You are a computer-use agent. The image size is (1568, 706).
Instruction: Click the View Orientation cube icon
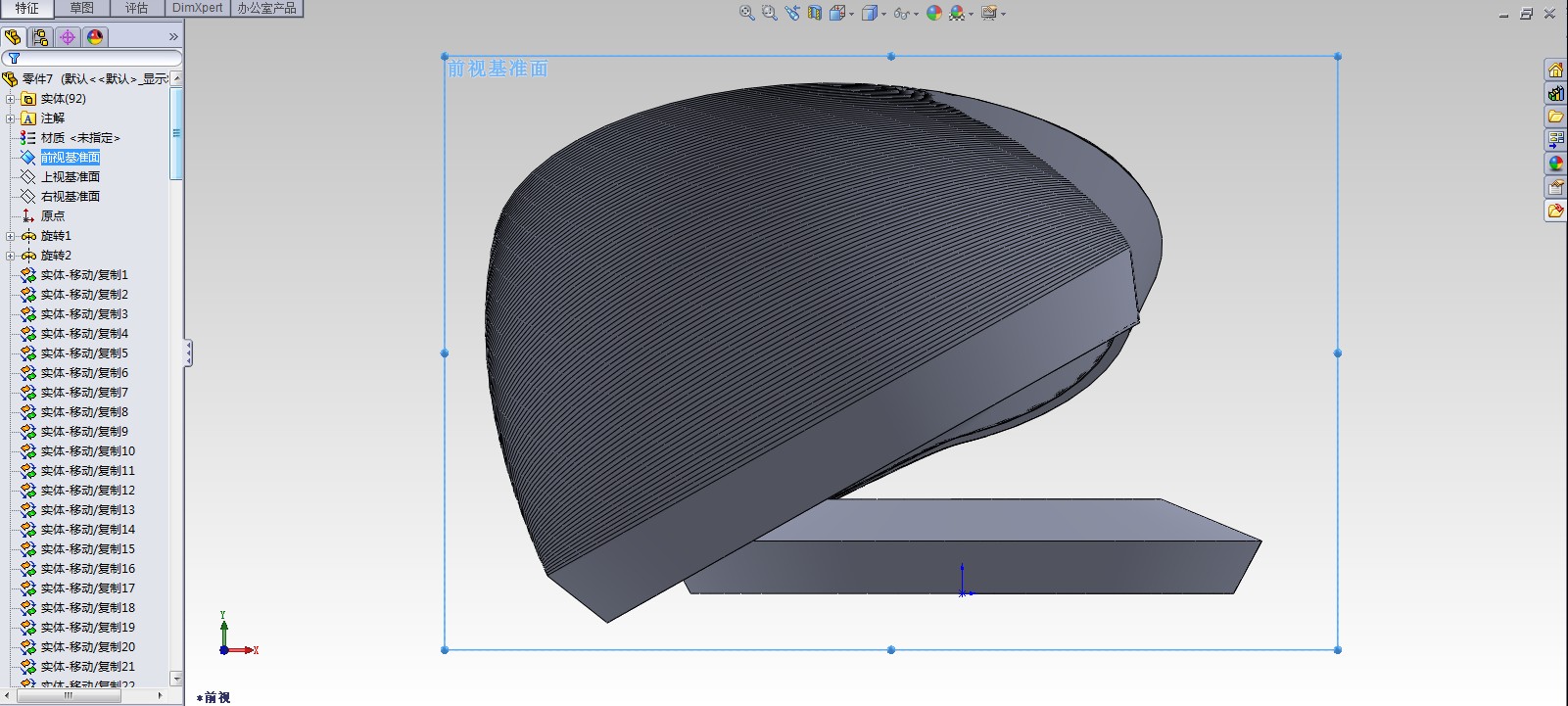click(837, 13)
